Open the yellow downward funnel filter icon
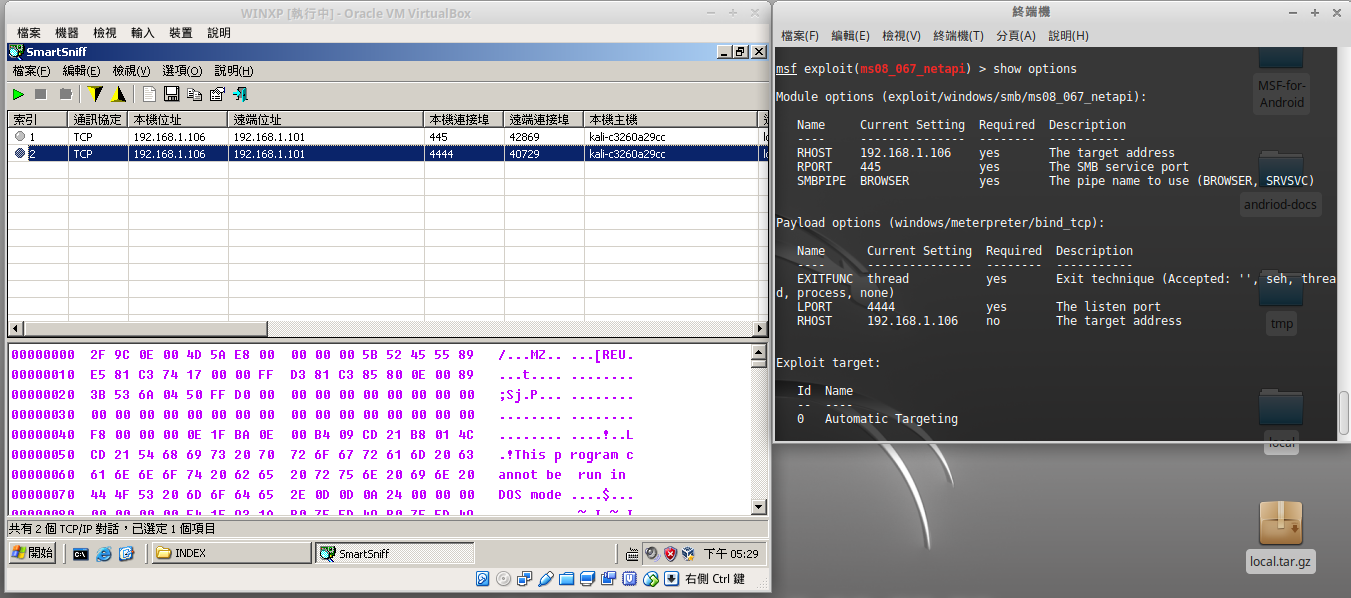The image size is (1351, 598). pyautogui.click(x=95, y=94)
